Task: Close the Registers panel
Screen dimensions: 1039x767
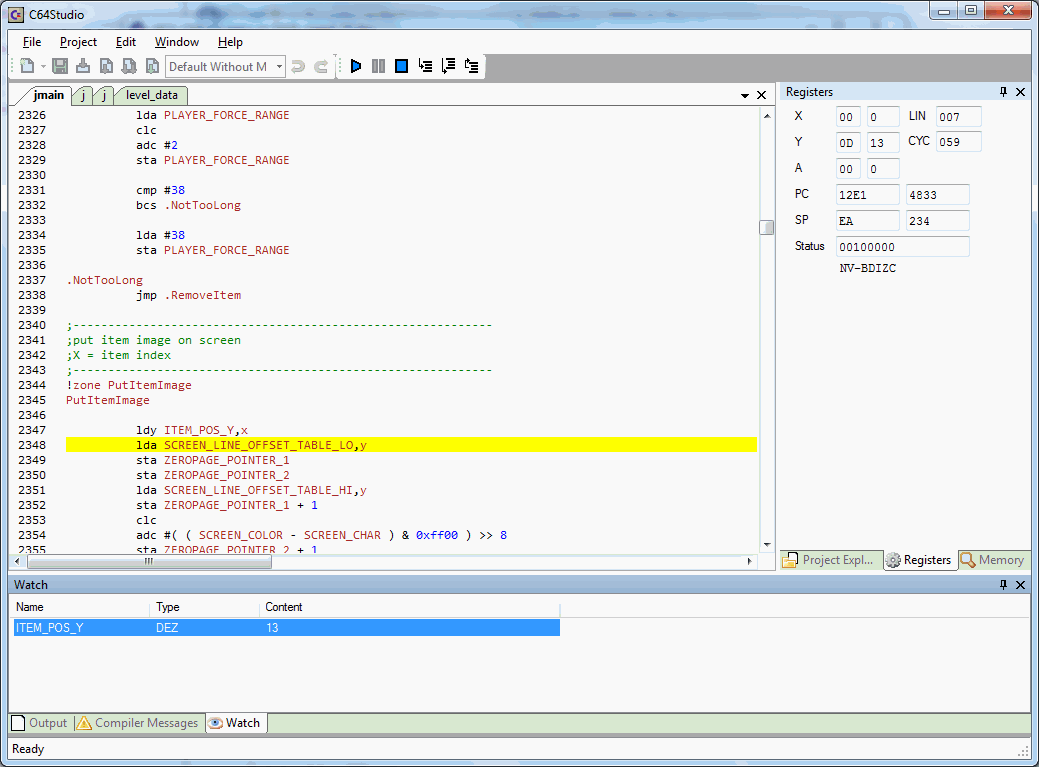Action: [x=1020, y=92]
